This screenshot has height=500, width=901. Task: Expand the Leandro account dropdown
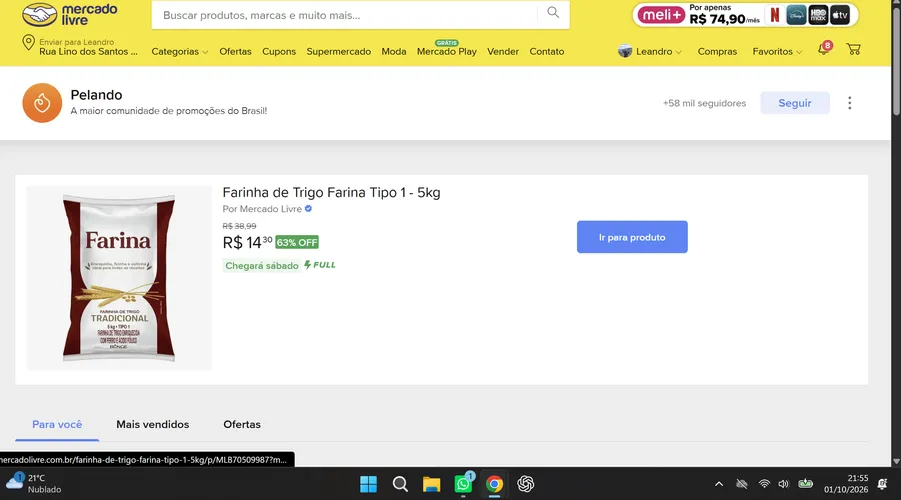click(658, 51)
